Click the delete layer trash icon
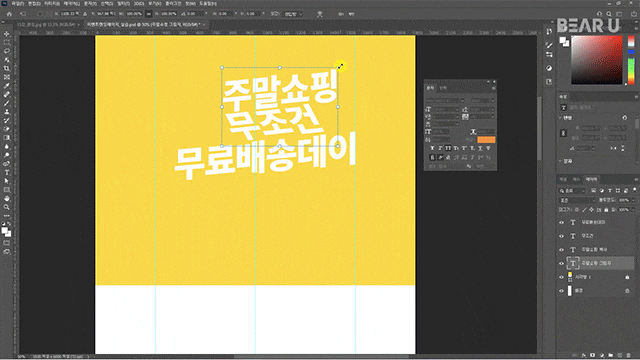The image size is (640, 360). [629, 356]
